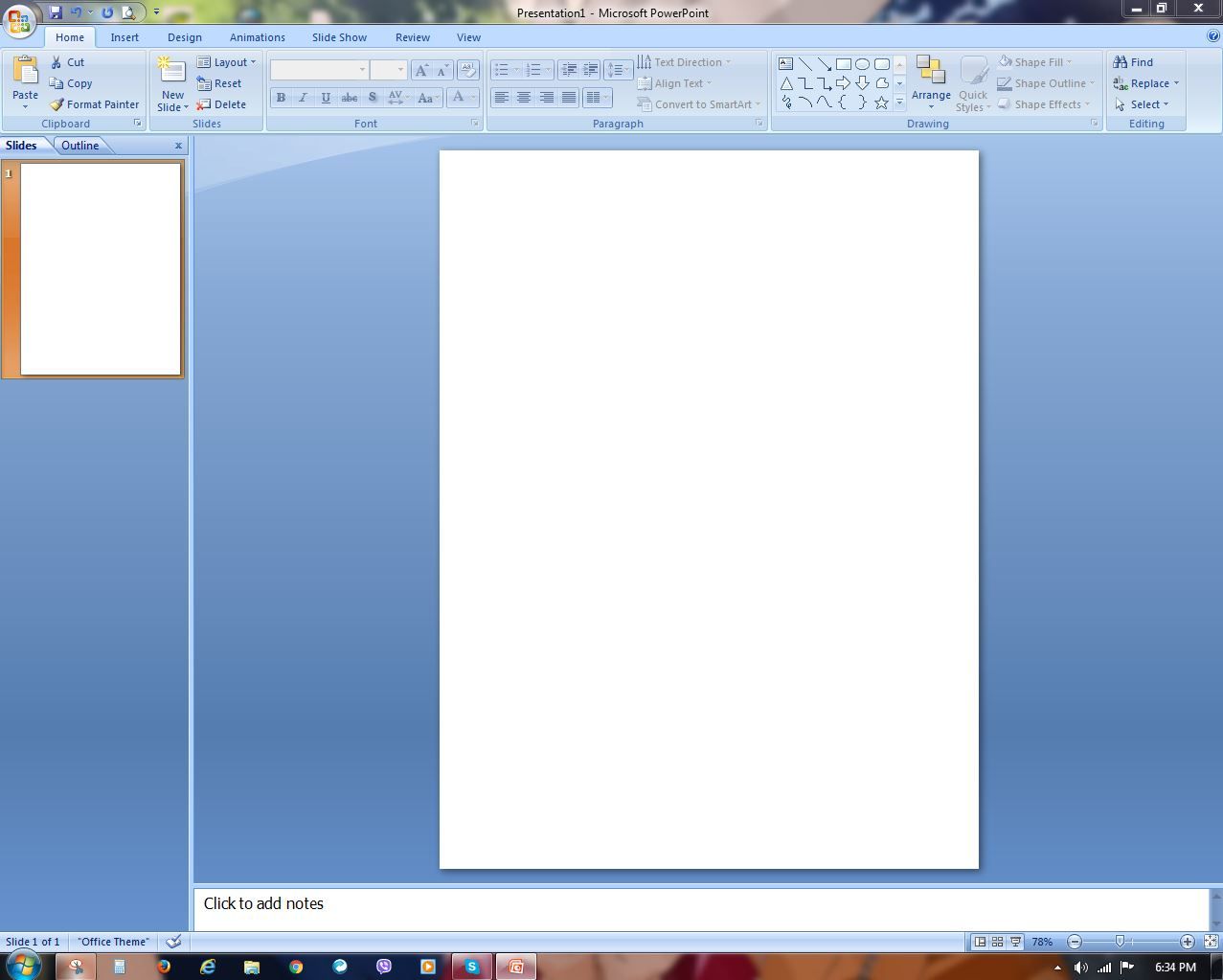Image resolution: width=1223 pixels, height=980 pixels.
Task: Click the Paste clipboard icon
Action: [26, 71]
